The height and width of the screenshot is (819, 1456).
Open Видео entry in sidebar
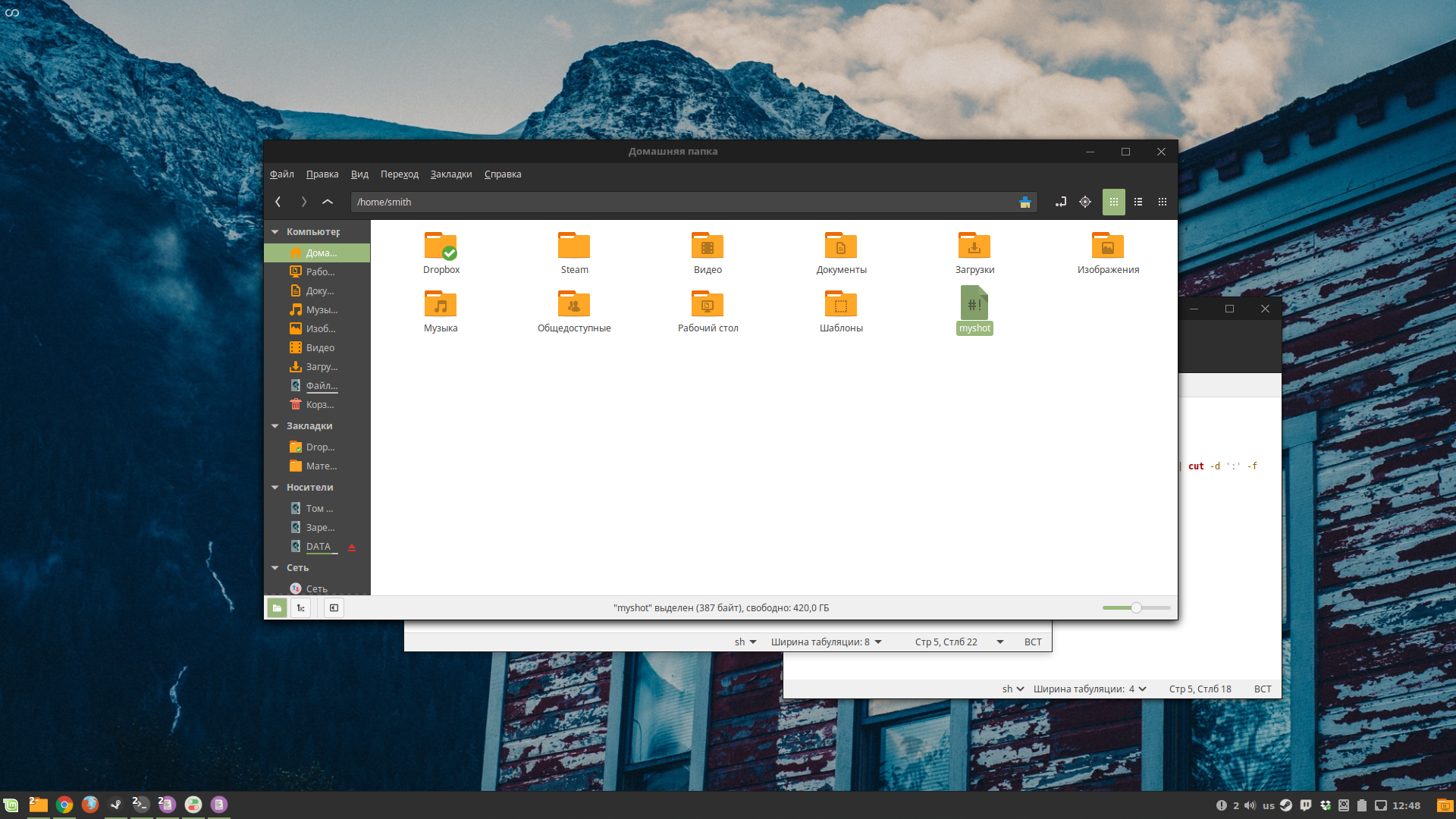pos(317,347)
